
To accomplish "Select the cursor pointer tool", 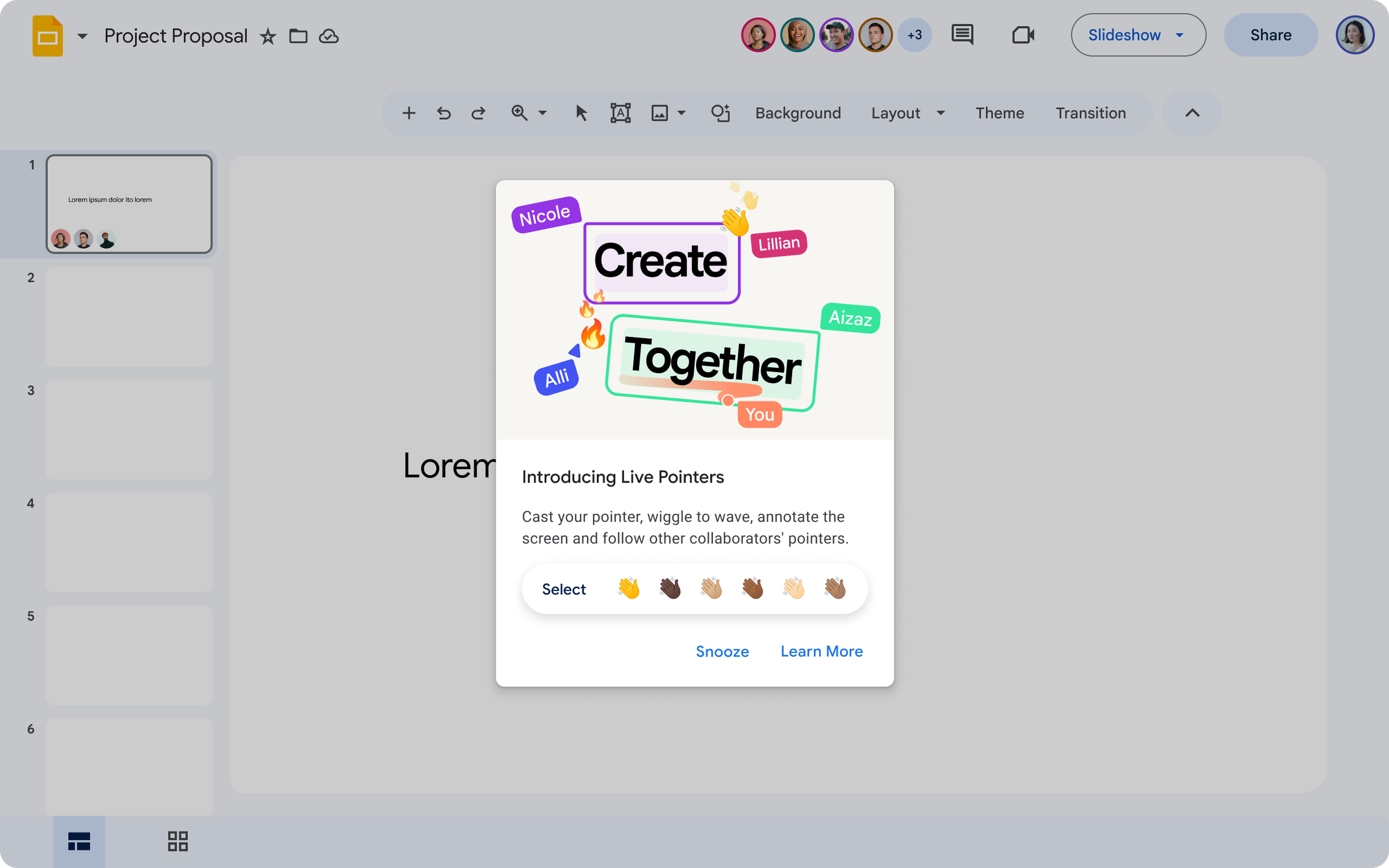I will 581,113.
